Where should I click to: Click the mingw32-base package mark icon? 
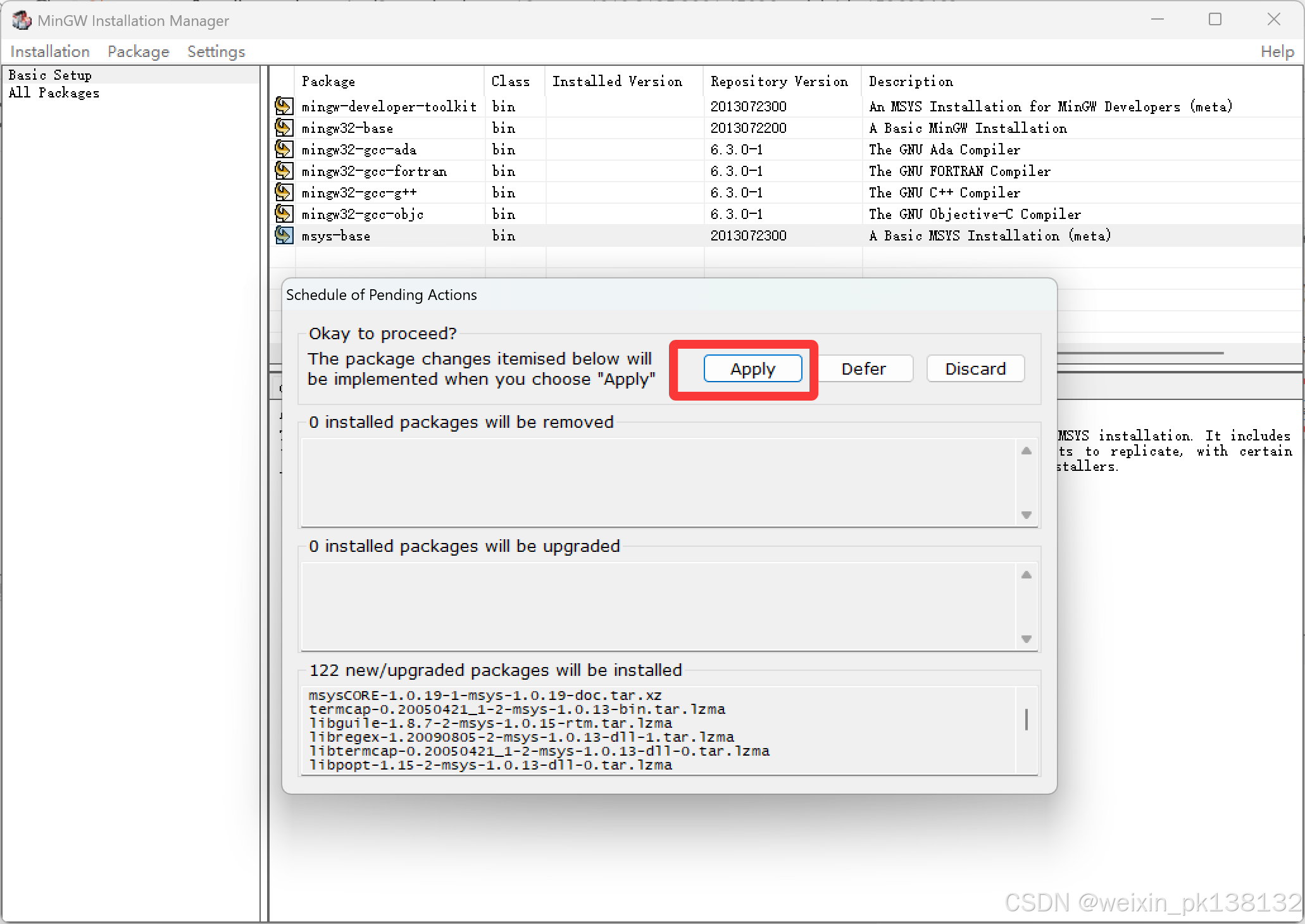coord(284,128)
